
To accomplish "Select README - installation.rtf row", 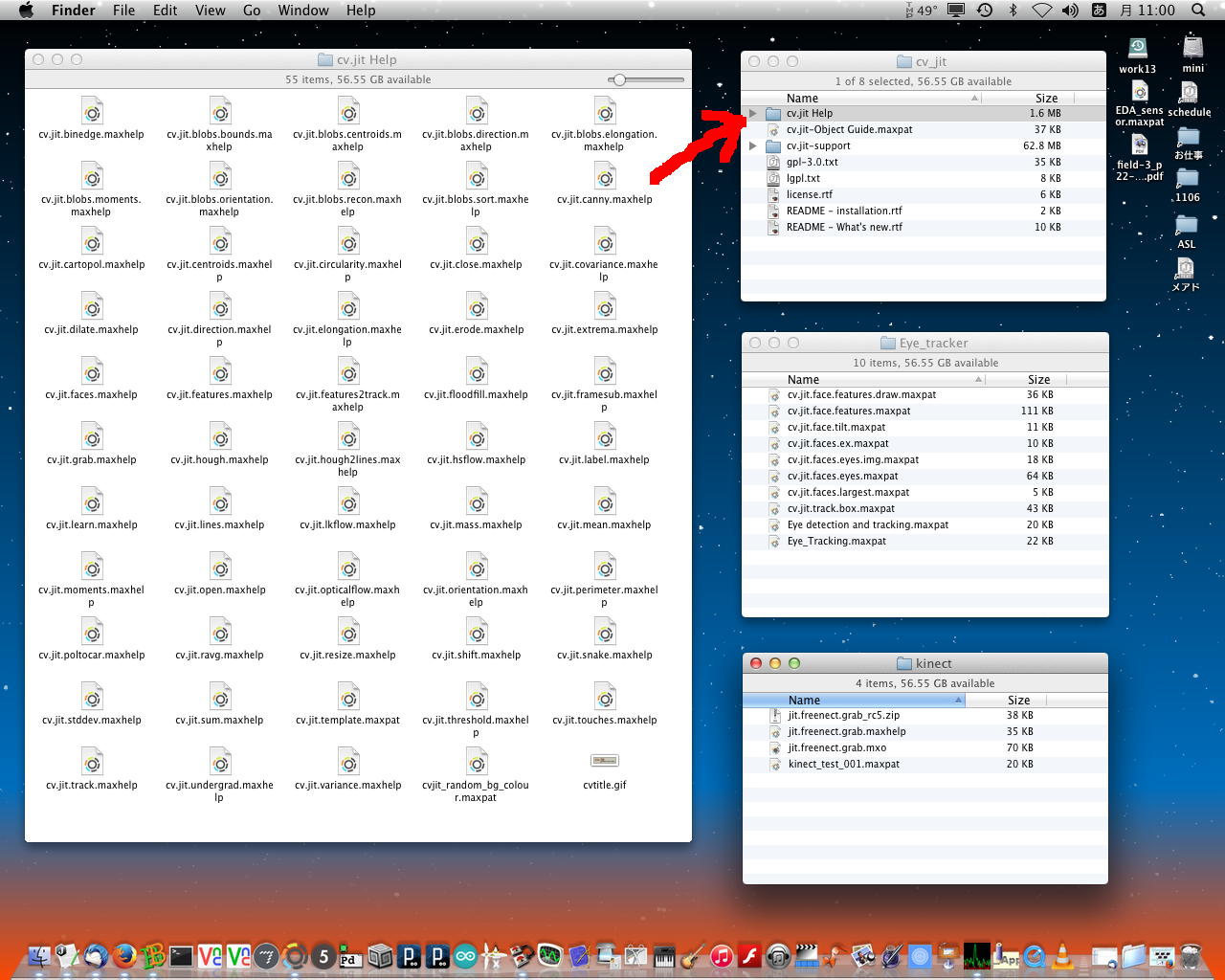I will pyautogui.click(x=924, y=211).
